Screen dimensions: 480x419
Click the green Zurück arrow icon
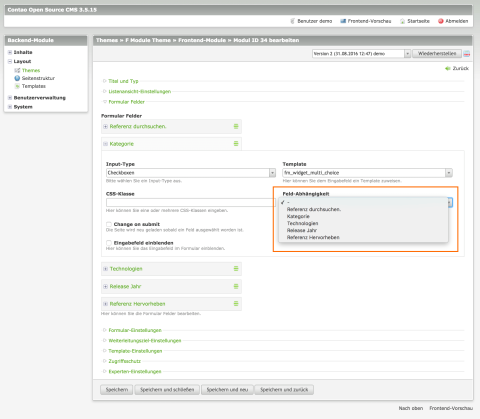point(448,68)
